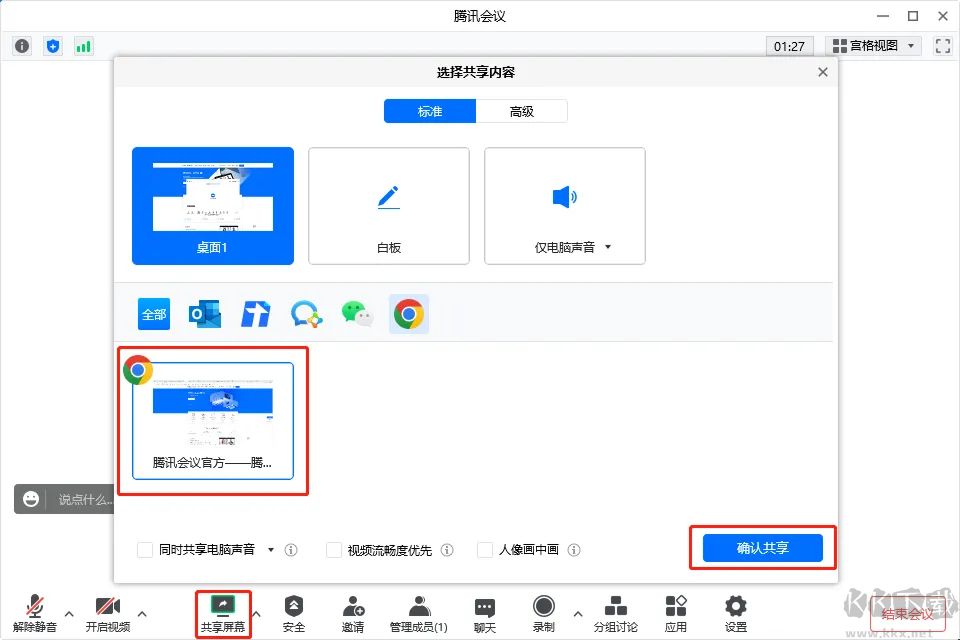Screen dimensions: 960x640
Task: Select the Chrome browser filter icon
Action: [409, 313]
